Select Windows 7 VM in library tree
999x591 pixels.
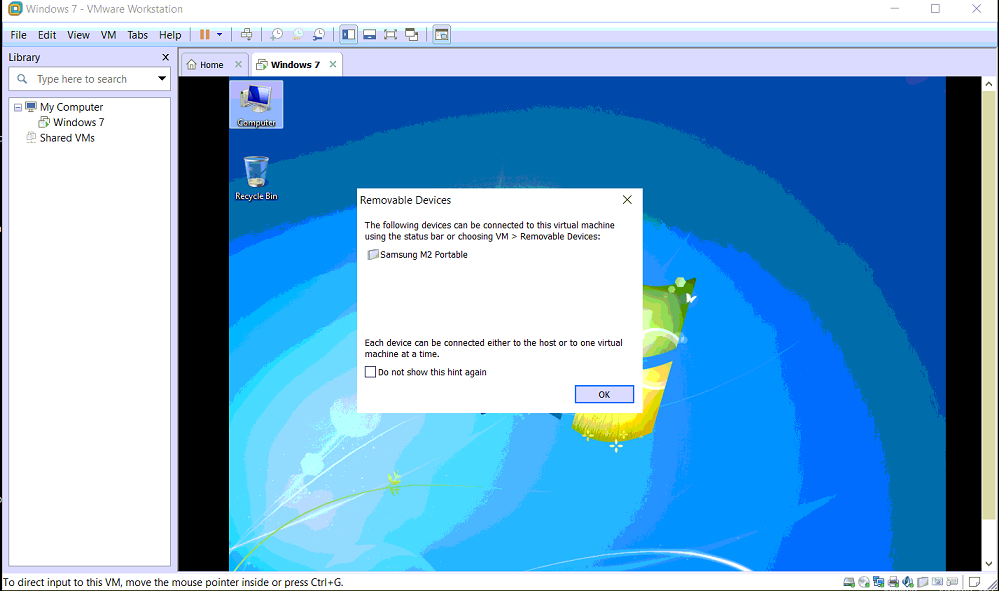pos(78,122)
